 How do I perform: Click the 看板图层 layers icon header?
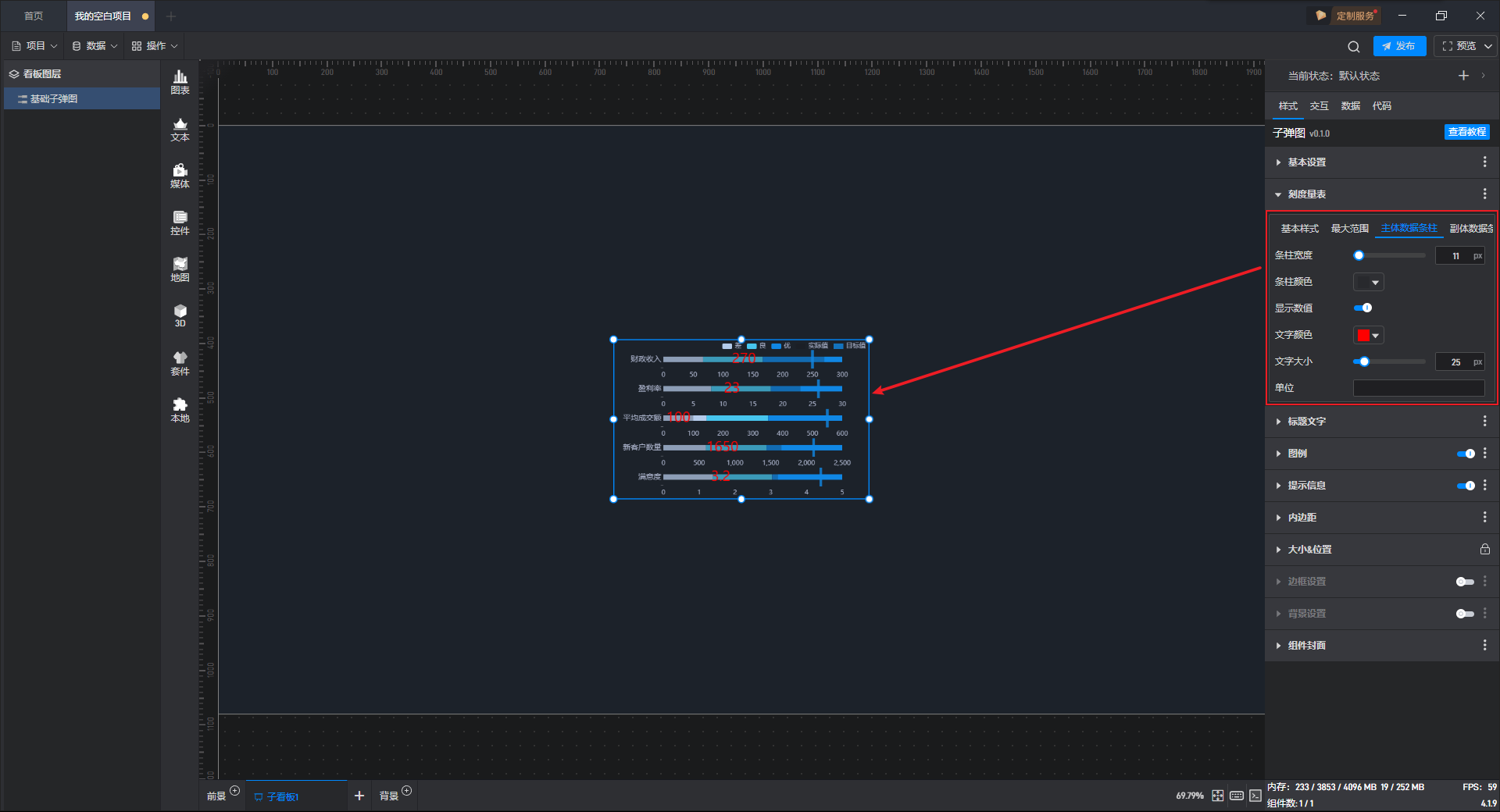click(x=14, y=74)
